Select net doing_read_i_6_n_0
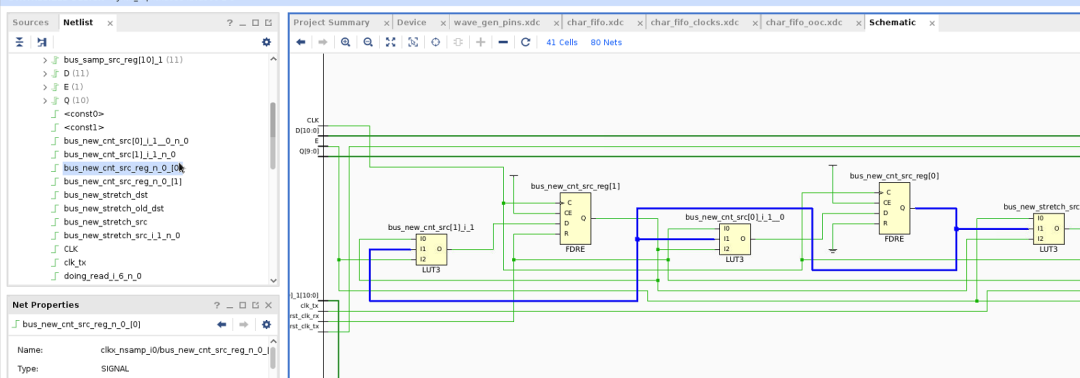 pyautogui.click(x=103, y=276)
